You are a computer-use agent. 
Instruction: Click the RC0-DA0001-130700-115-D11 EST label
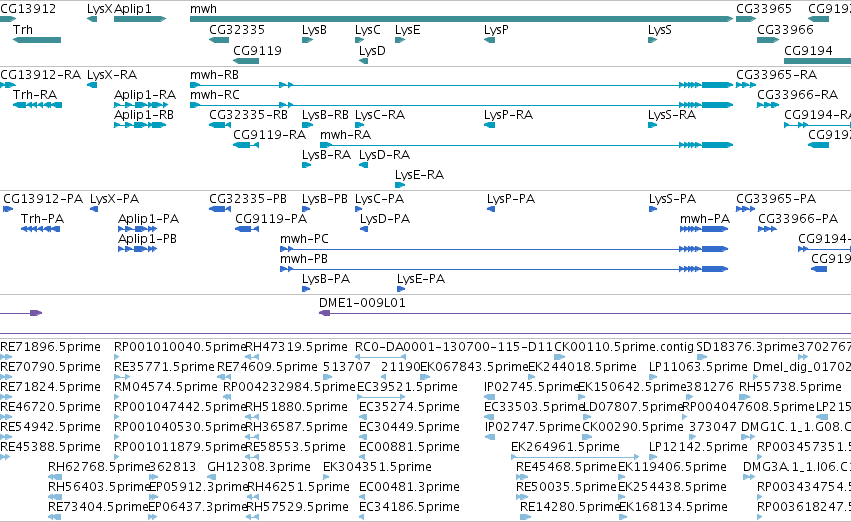[454, 347]
